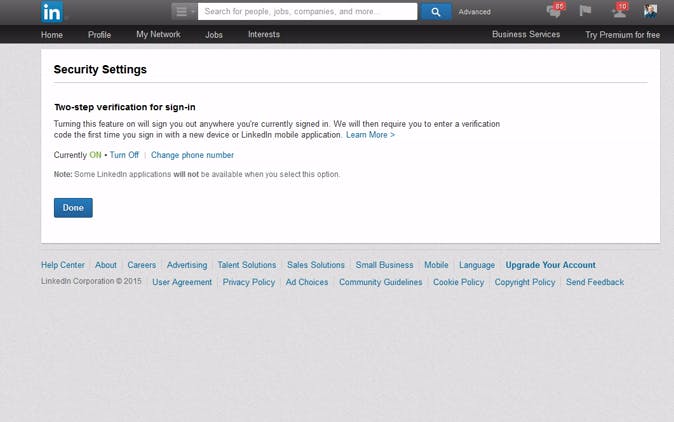Open the Careers footer link
The height and width of the screenshot is (422, 674).
[141, 265]
